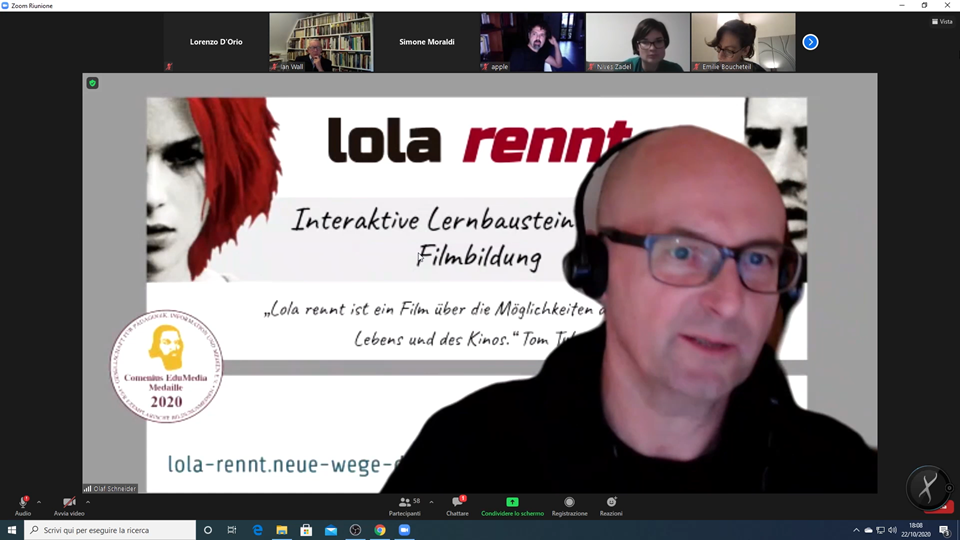960x540 pixels.
Task: Open OBS Studio icon in taskbar
Action: [355, 530]
